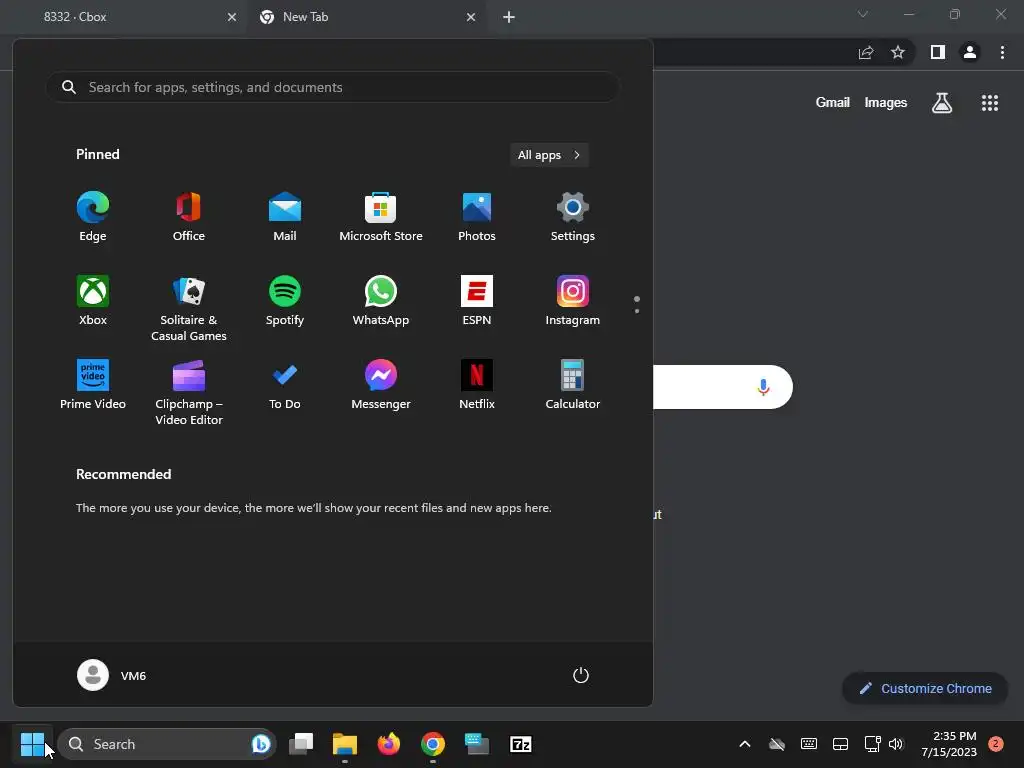Toggle the Chrome side panel
This screenshot has height=768, width=1024.
pos(938,52)
